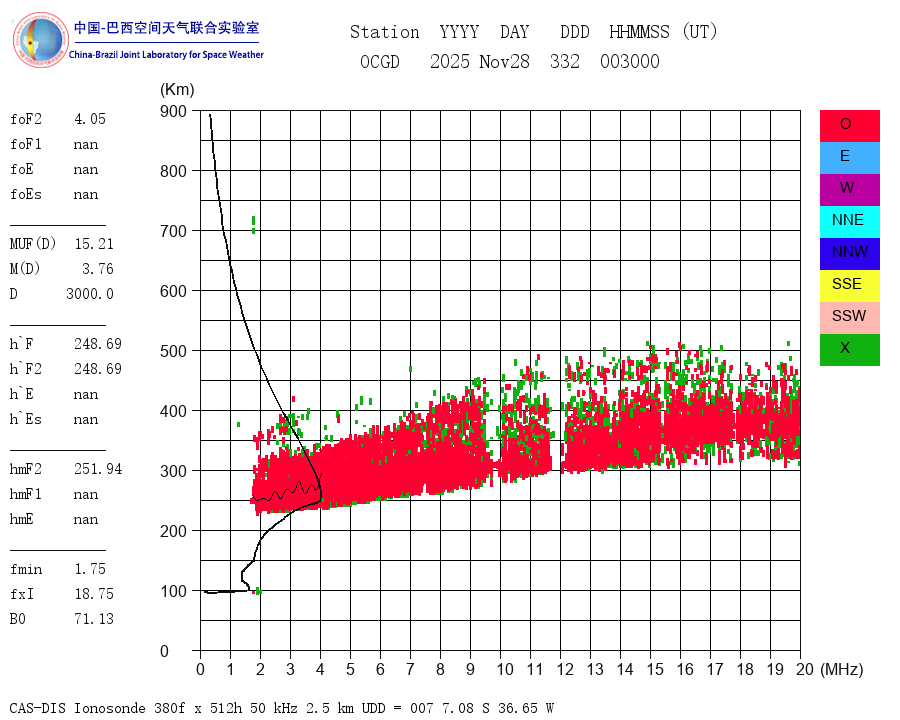Click the hmF2 value 251.94
Image resolution: width=900 pixels, height=720 pixels.
point(98,469)
